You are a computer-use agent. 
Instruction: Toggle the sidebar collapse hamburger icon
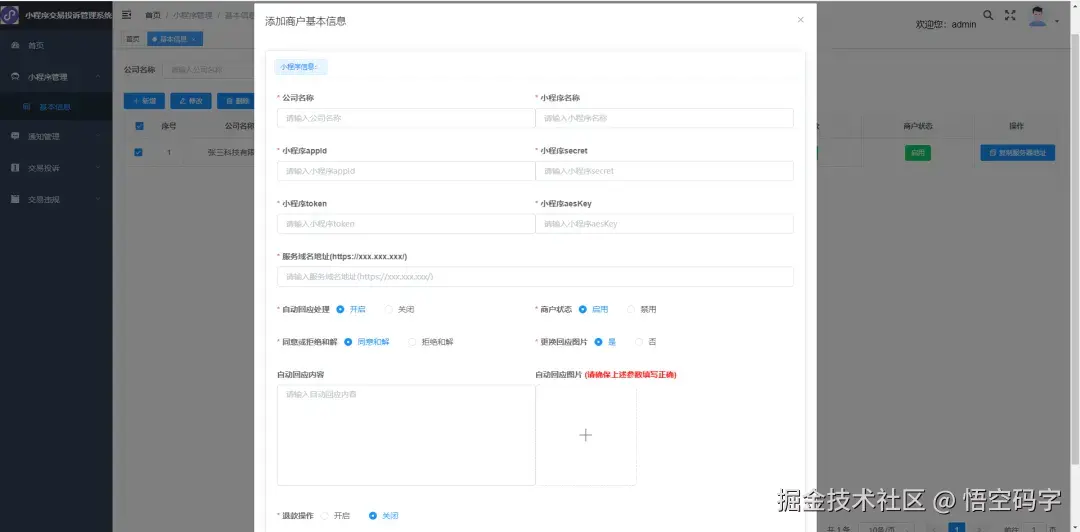click(x=127, y=14)
